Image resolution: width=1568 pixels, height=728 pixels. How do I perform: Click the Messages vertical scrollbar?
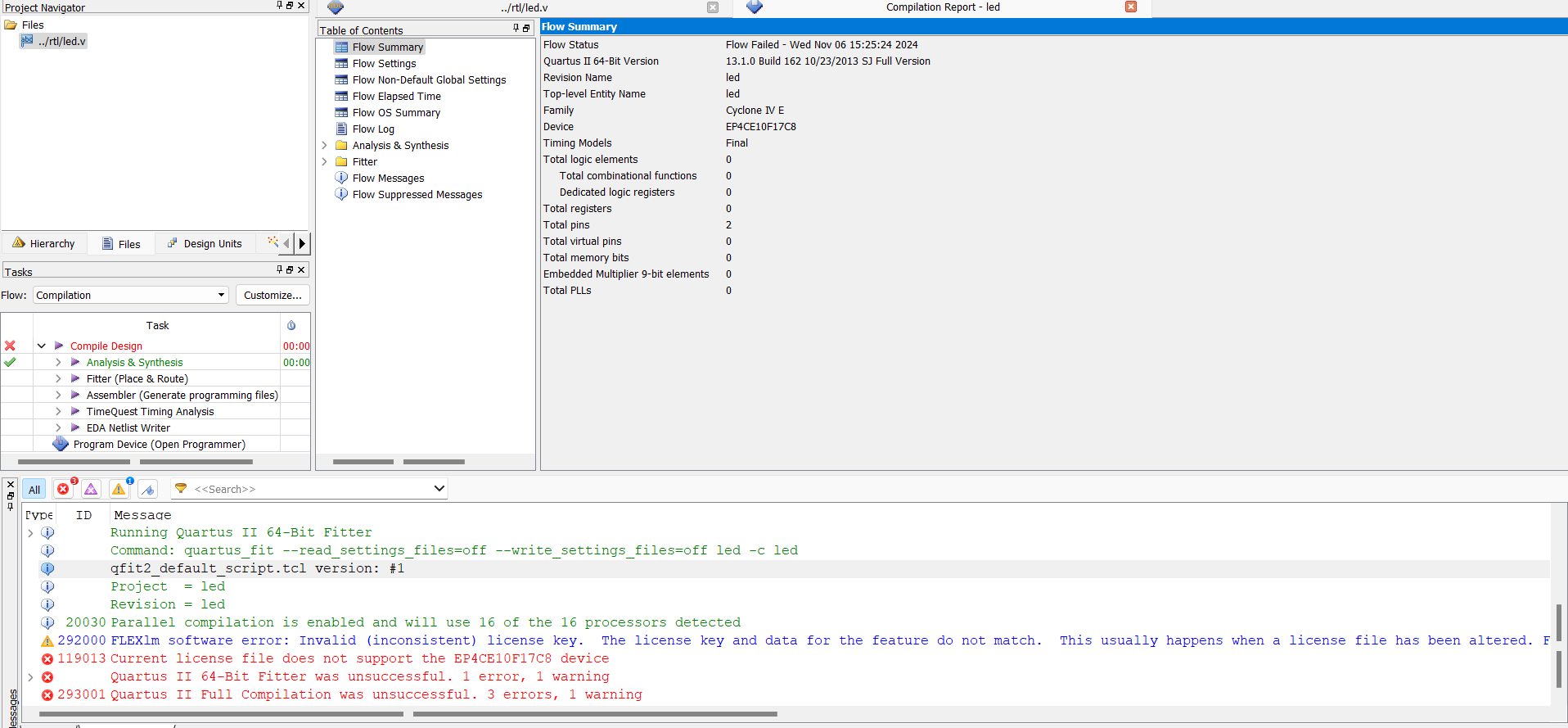coord(1558,647)
